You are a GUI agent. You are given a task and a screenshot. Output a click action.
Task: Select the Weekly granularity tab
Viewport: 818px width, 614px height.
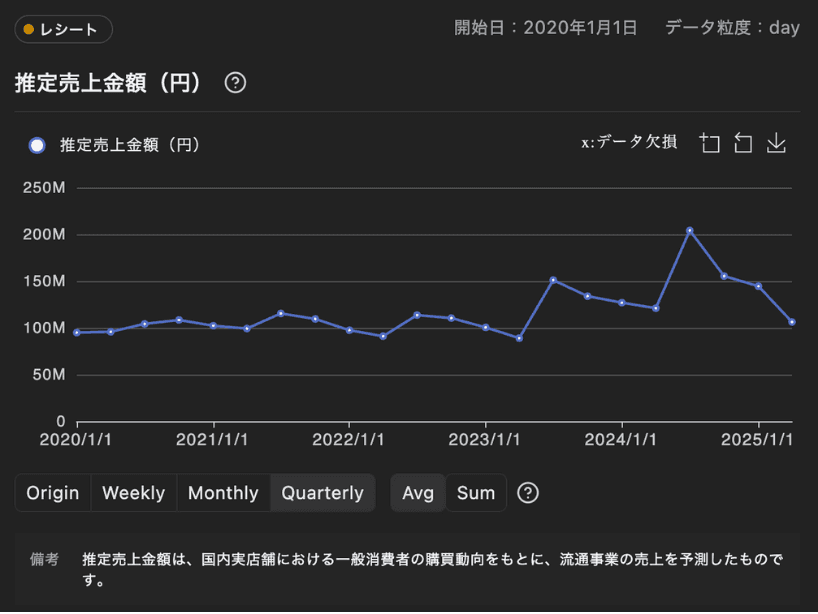pyautogui.click(x=133, y=493)
